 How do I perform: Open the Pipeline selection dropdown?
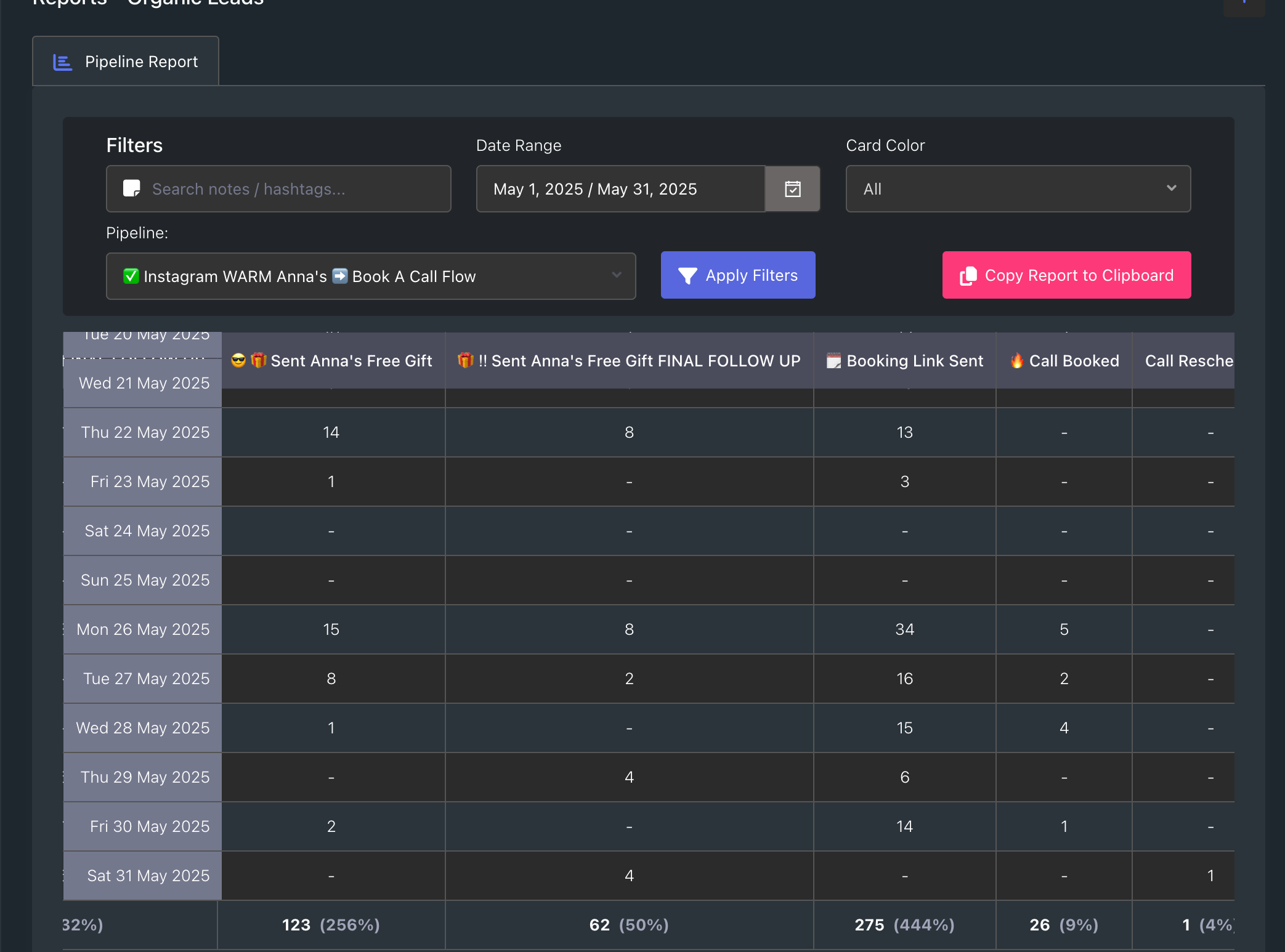(371, 276)
